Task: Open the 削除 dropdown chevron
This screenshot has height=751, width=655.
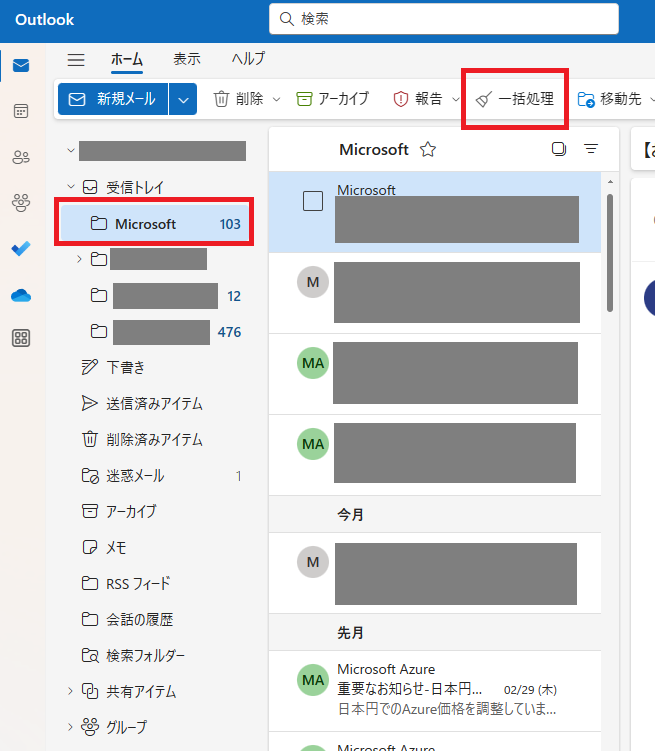Action: pyautogui.click(x=276, y=99)
